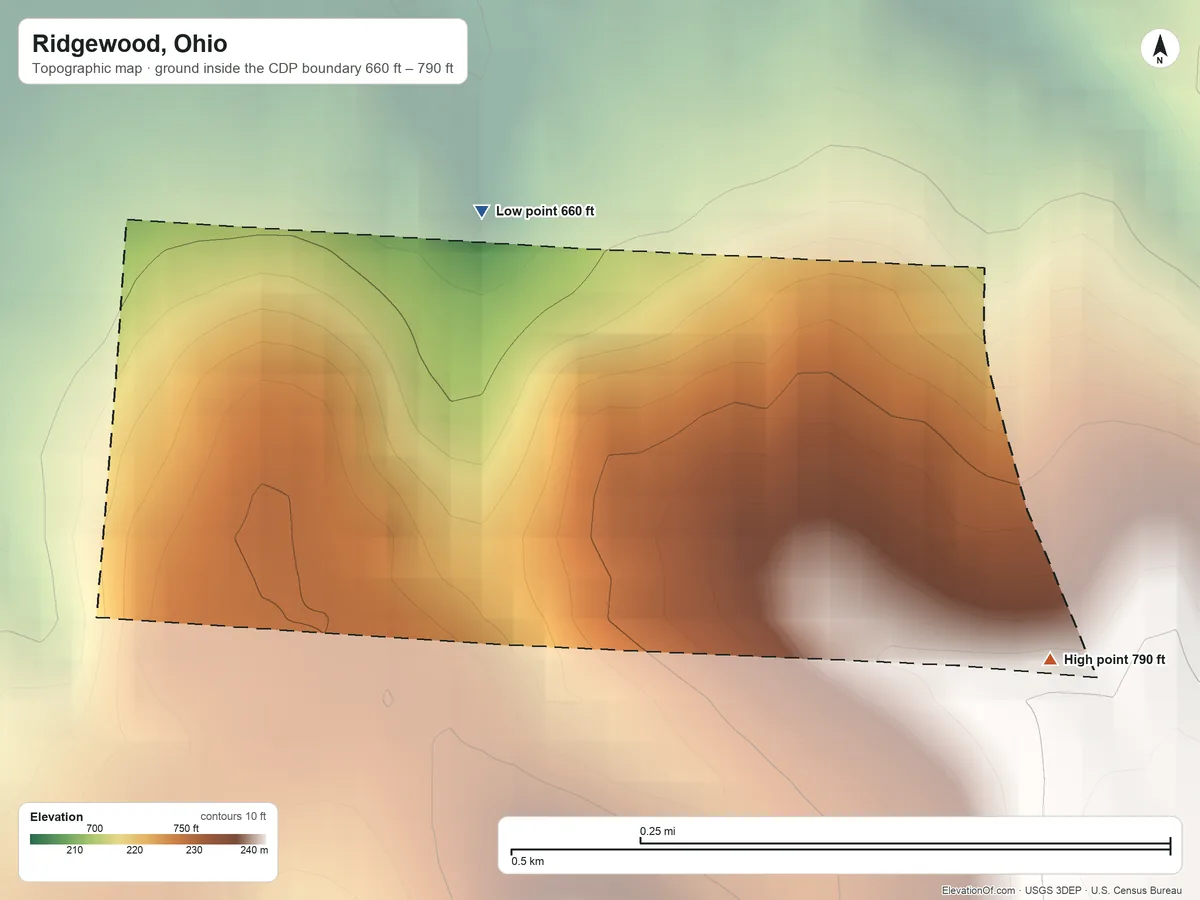Image resolution: width=1200 pixels, height=900 pixels.
Task: Click the 'ElevationOf.com' attribution text
Action: pyautogui.click(x=979, y=890)
